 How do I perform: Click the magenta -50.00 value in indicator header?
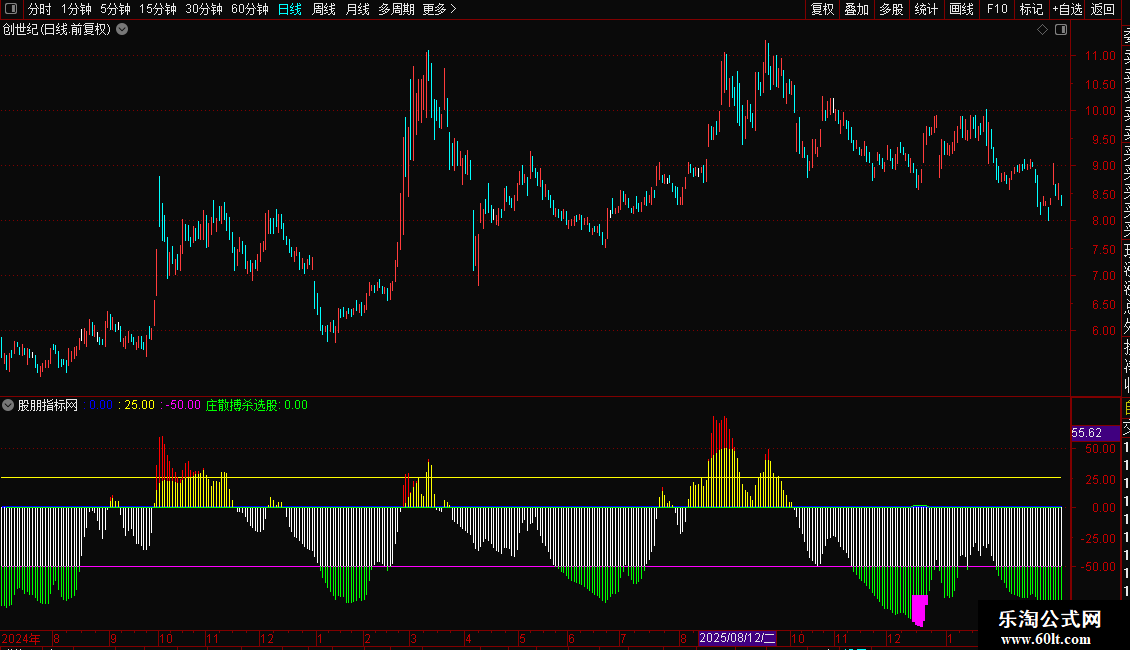[x=183, y=405]
